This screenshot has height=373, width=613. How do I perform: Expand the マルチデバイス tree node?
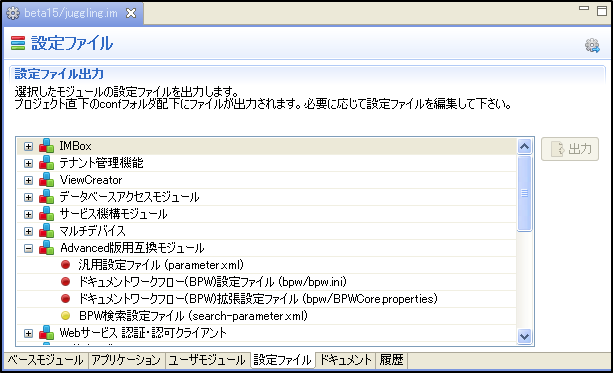coord(28,231)
